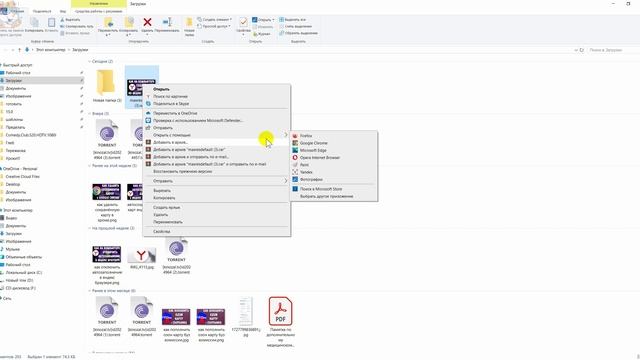Open the Открыть dropdown in ribbon
This screenshot has height=360, width=640.
click(263, 20)
